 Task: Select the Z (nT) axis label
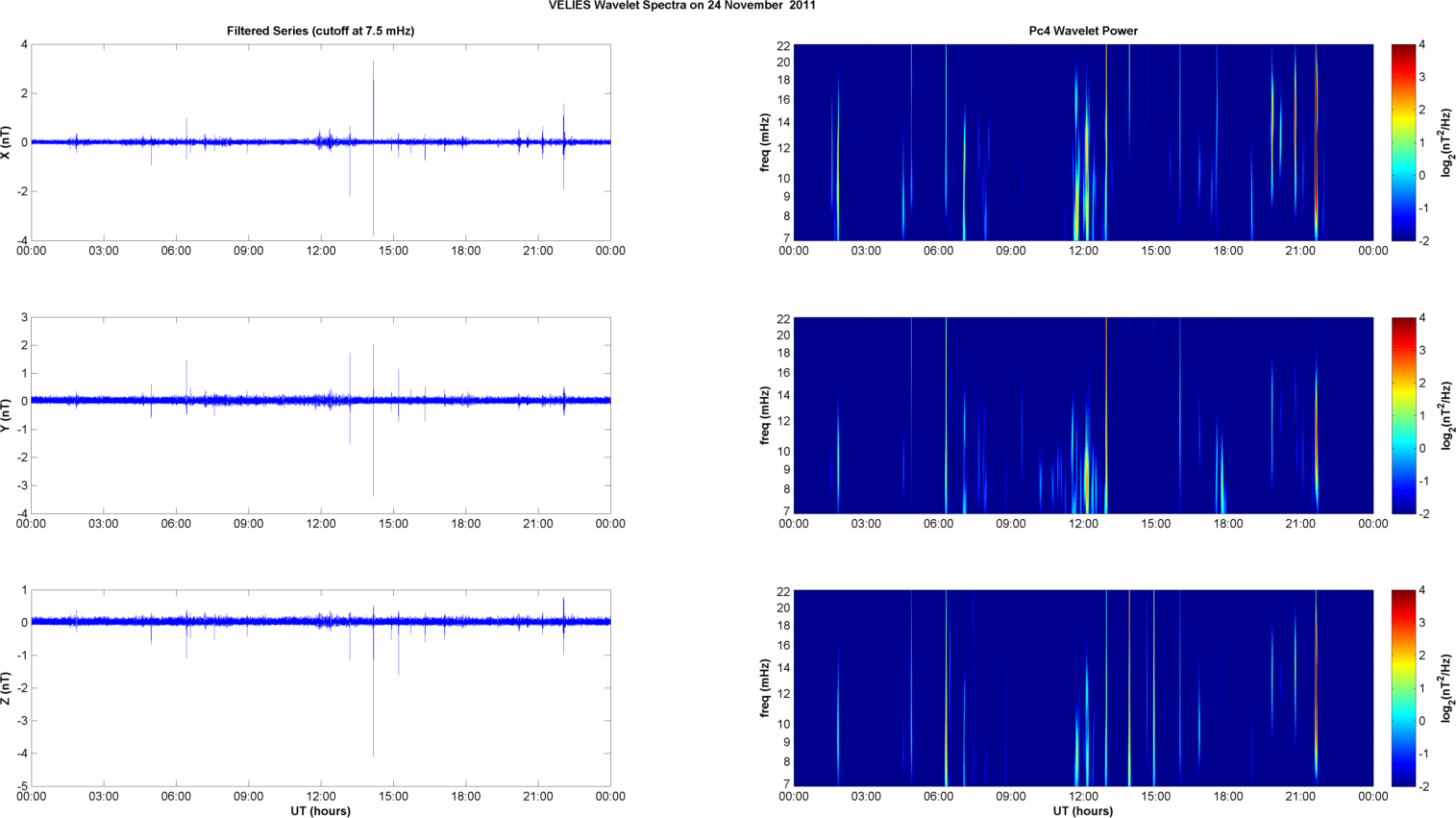click(x=7, y=688)
